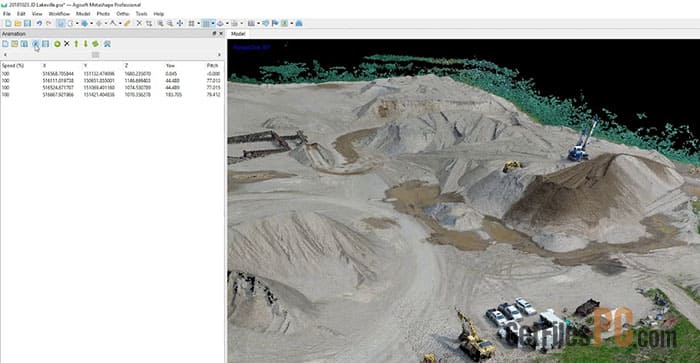The height and width of the screenshot is (363, 700).
Task: Expand the tiled model view dropdown
Action: (242, 23)
